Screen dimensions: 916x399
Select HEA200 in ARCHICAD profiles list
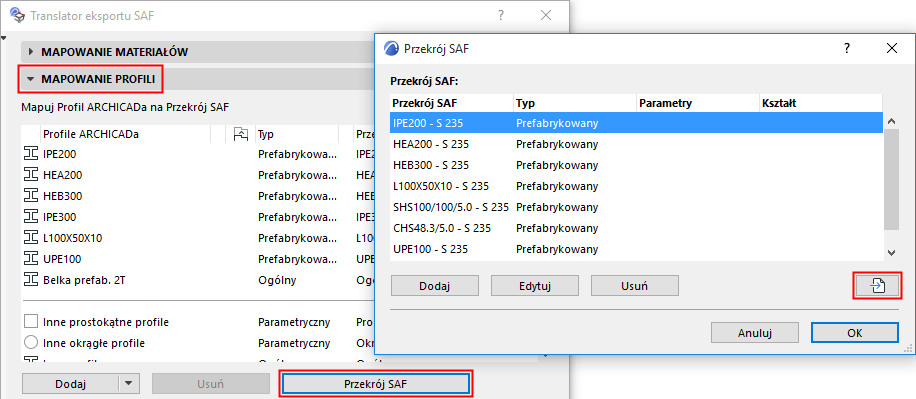(x=197, y=175)
